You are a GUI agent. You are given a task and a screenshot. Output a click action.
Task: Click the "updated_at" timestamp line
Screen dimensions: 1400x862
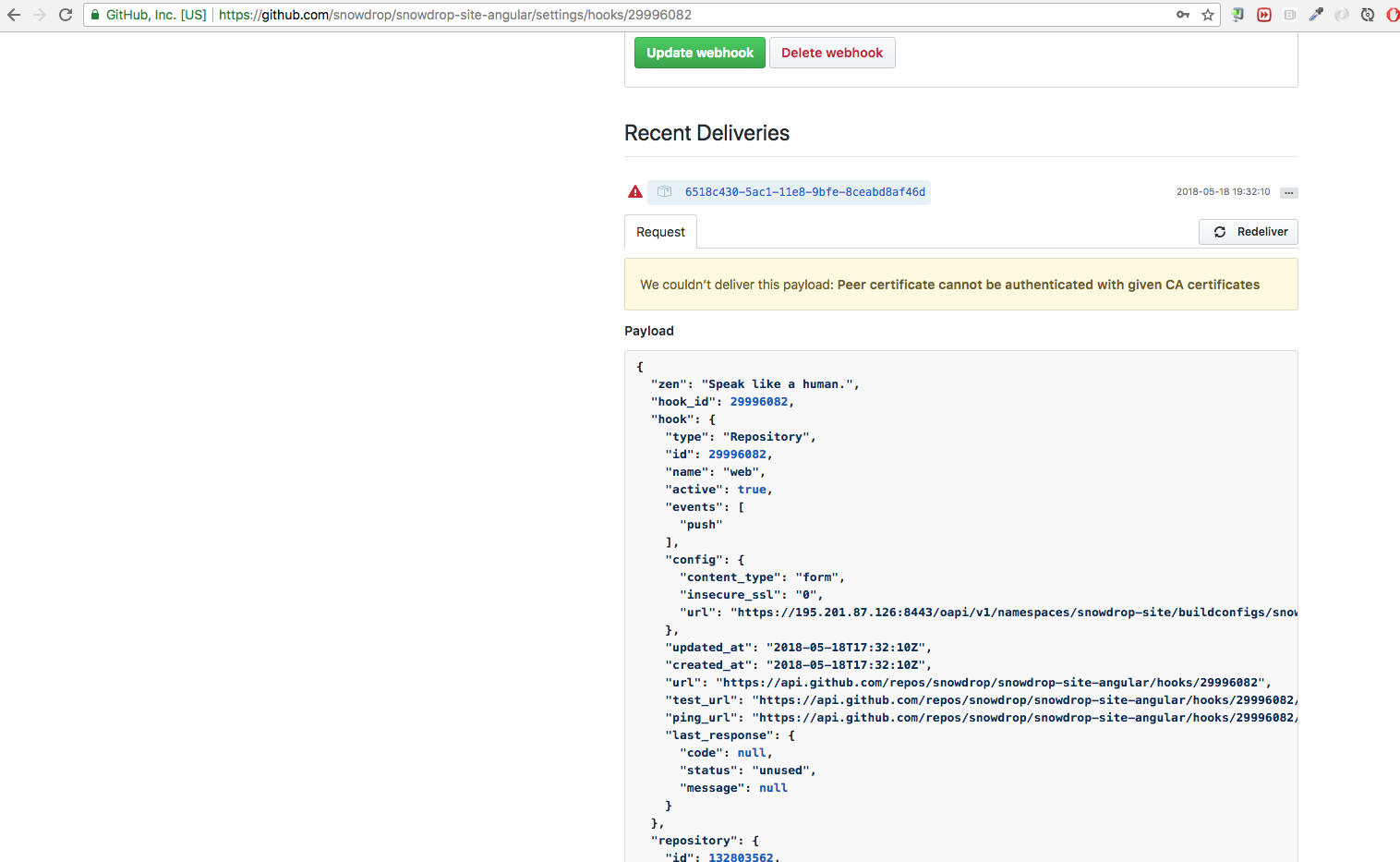coord(799,648)
